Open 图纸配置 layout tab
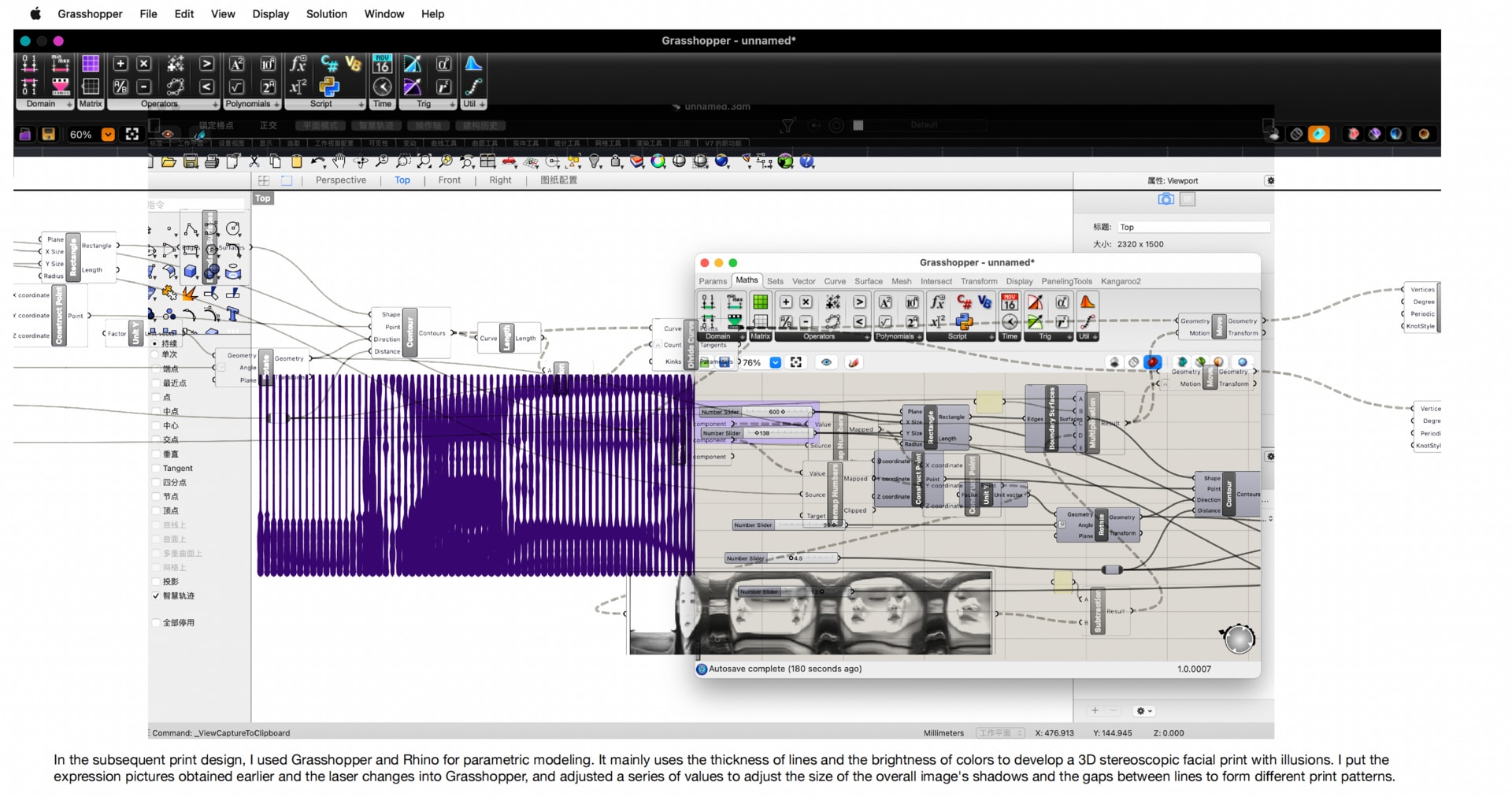Viewport: 1512px width, 797px height. pos(558,180)
